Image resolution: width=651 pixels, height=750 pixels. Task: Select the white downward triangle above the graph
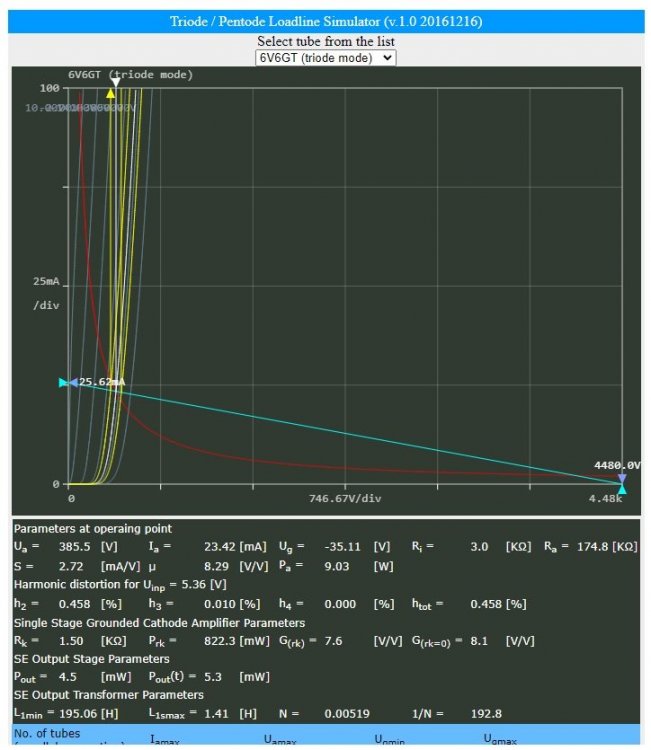[x=115, y=81]
